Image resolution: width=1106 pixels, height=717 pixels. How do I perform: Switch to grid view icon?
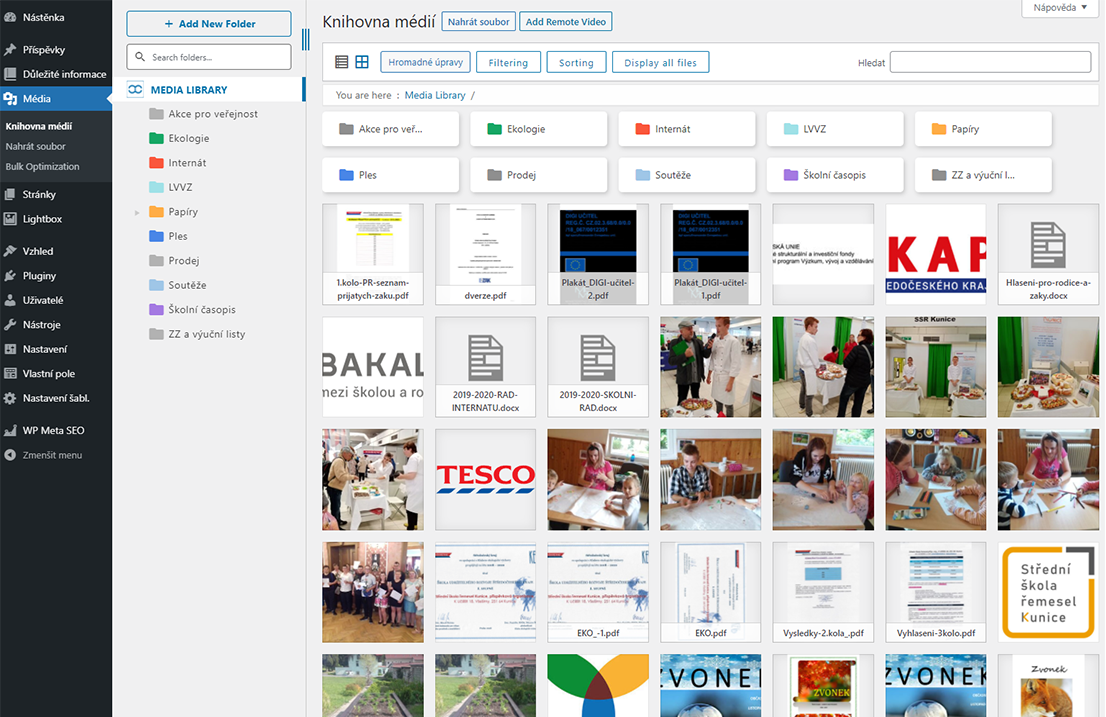(362, 62)
